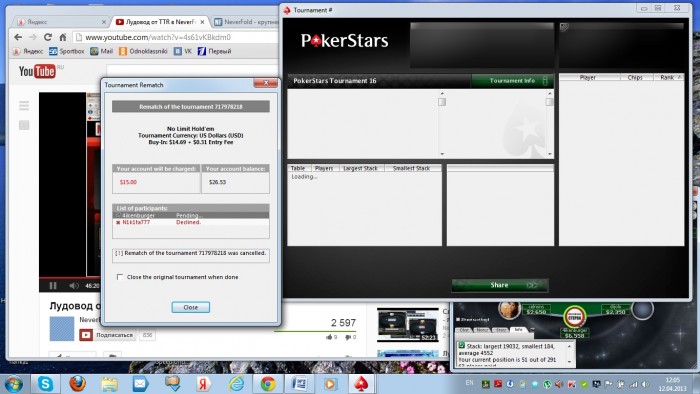The height and width of the screenshot is (394, 700).
Task: Open the Sportbox bookmark
Action: tap(67, 51)
